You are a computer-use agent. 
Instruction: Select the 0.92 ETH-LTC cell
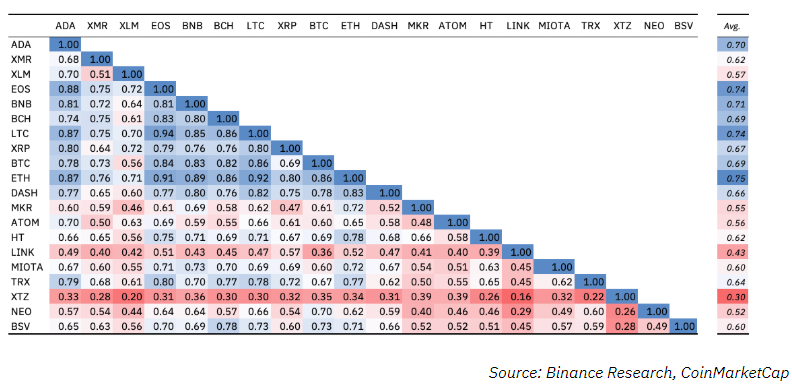point(256,178)
